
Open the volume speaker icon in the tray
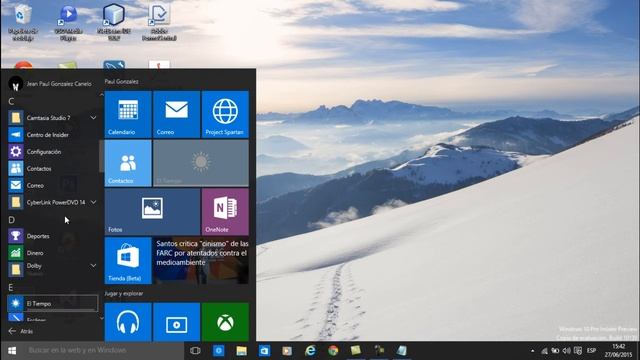pyautogui.click(x=567, y=351)
